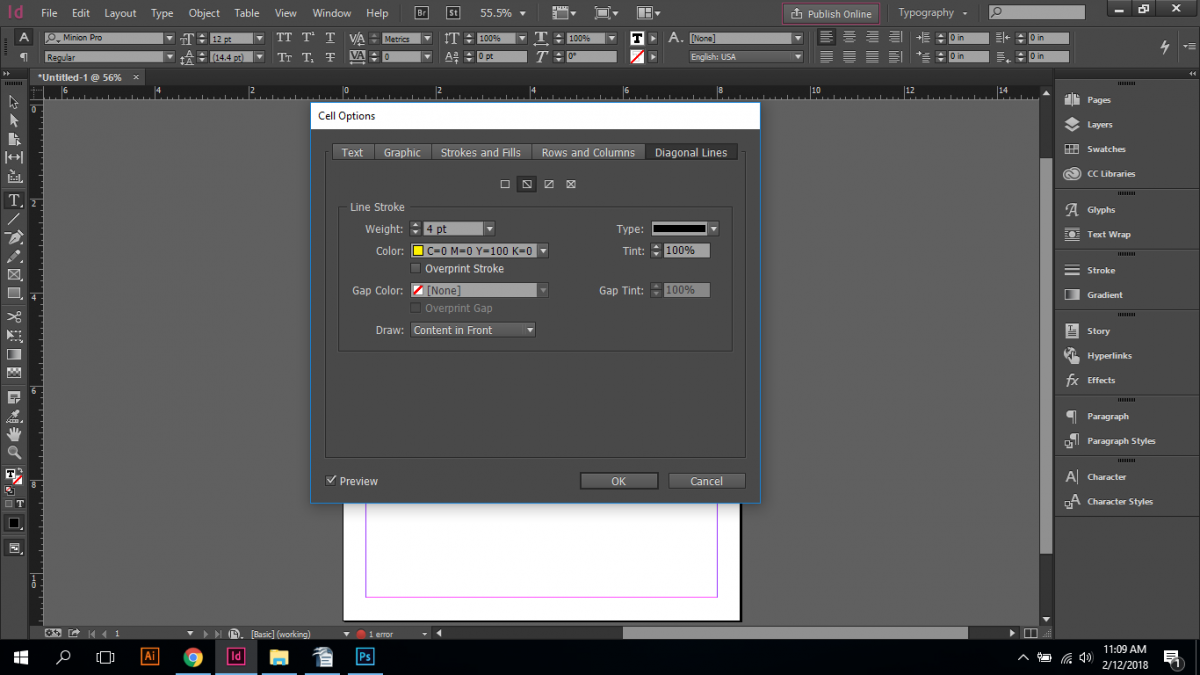Click the Cancel button
The height and width of the screenshot is (675, 1200).
pos(706,480)
